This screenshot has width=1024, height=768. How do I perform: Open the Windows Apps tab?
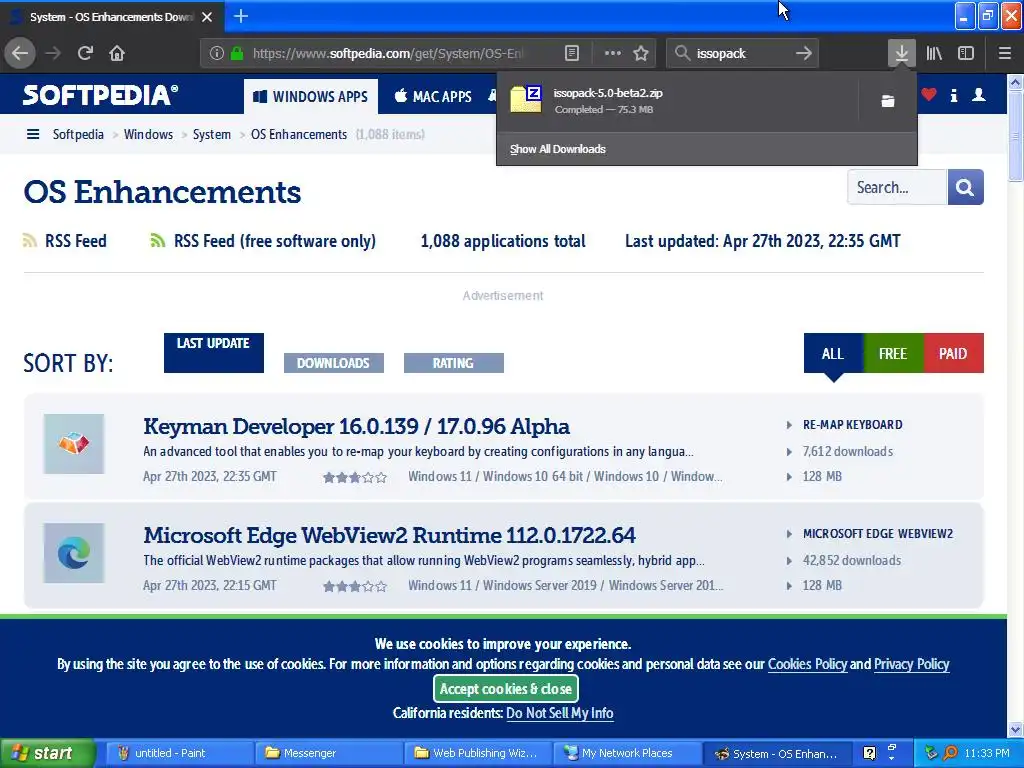click(x=311, y=97)
